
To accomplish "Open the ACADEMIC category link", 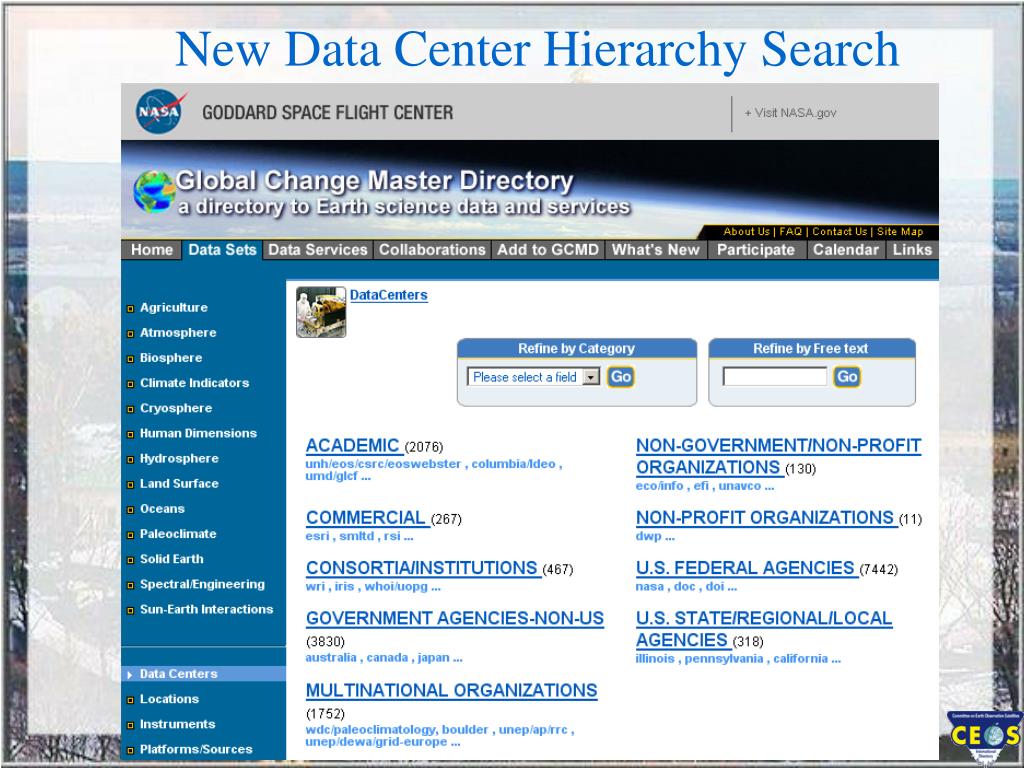I will pos(353,445).
